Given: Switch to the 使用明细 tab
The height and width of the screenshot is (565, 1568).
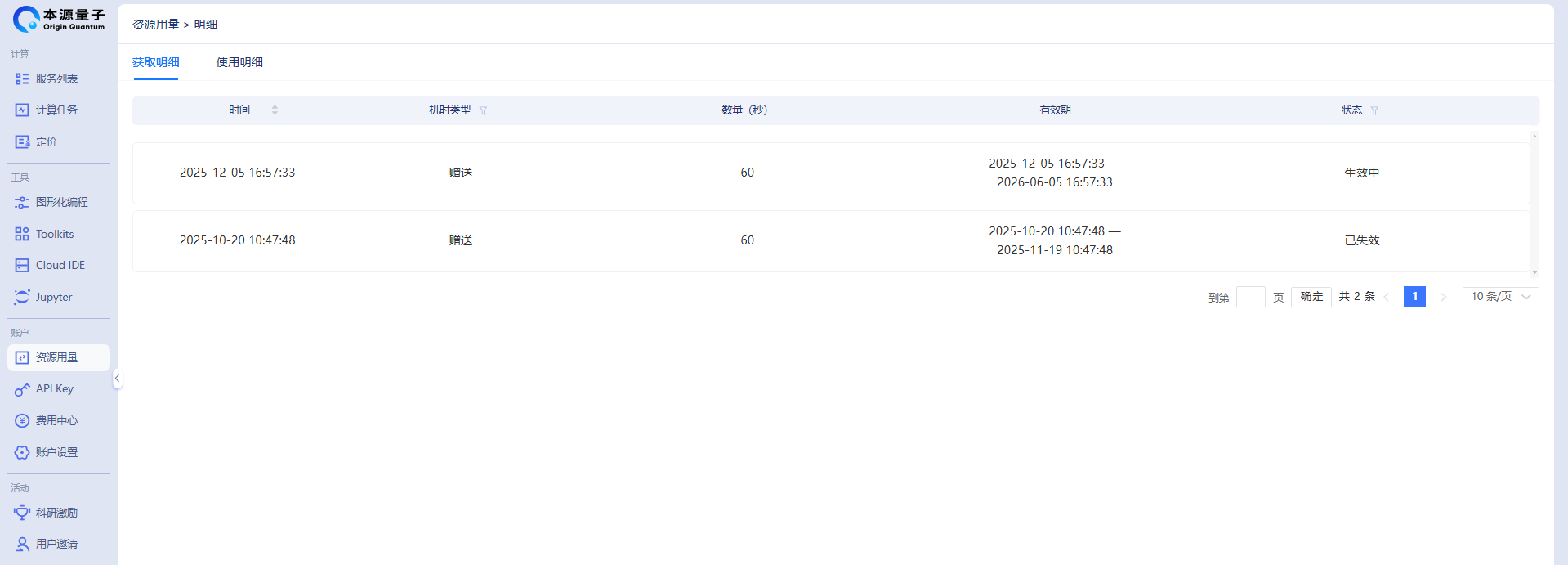Looking at the screenshot, I should (x=239, y=62).
